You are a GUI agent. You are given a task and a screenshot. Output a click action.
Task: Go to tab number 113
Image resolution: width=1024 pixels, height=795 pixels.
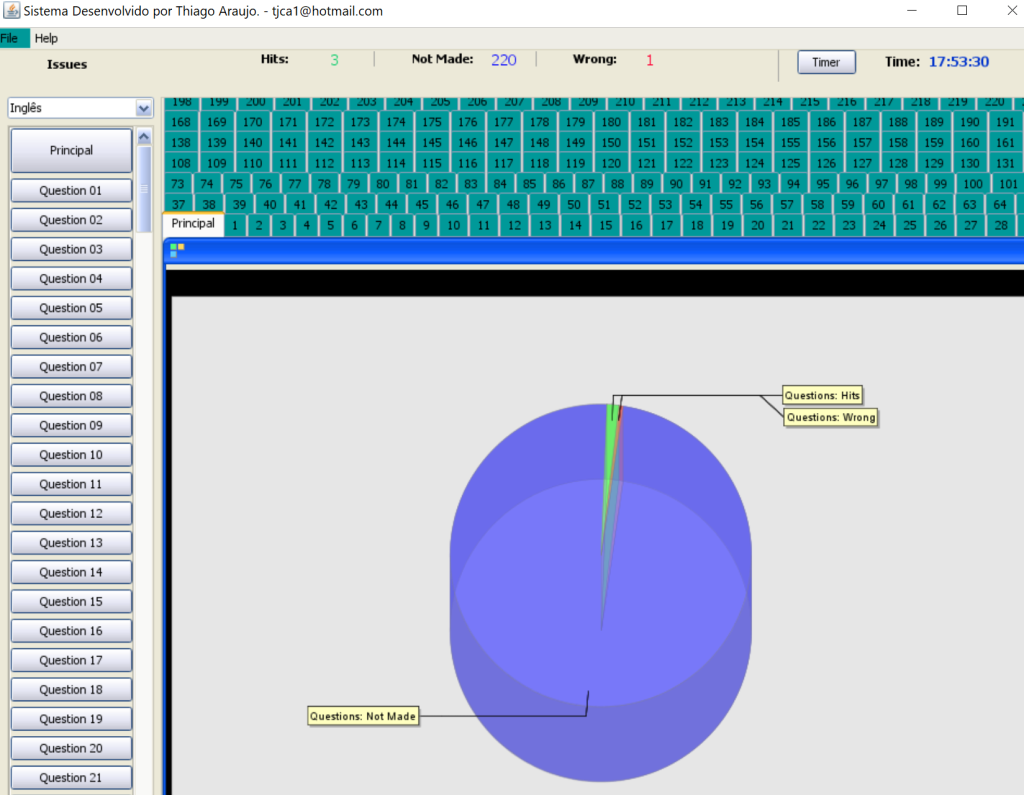click(x=360, y=163)
